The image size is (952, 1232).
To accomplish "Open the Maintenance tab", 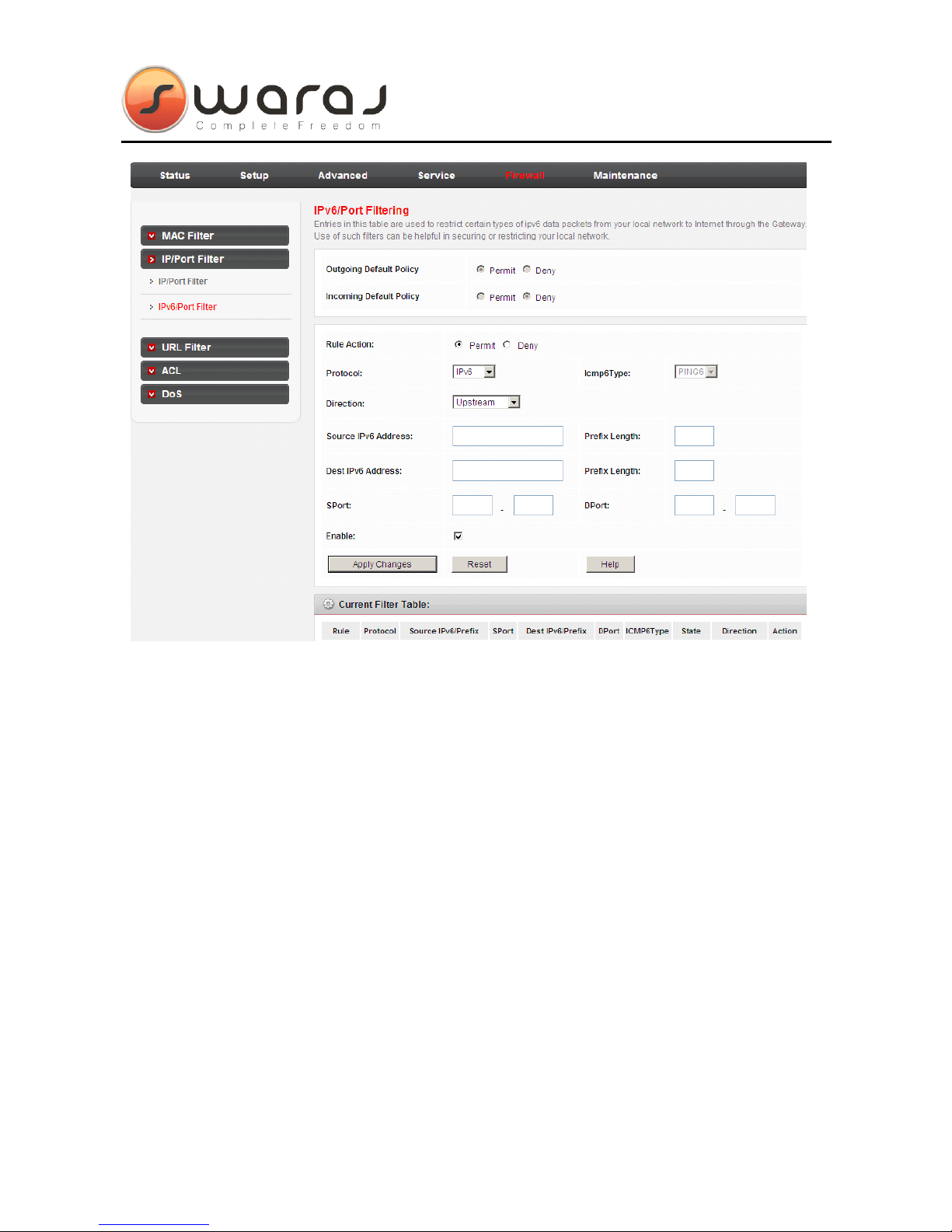I will click(626, 176).
